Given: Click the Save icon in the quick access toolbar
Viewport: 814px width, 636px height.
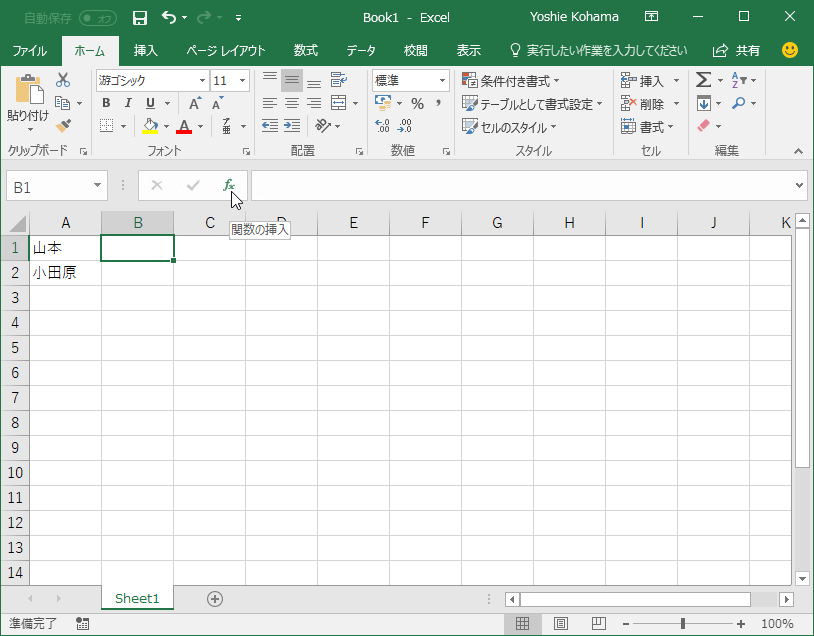Looking at the screenshot, I should [x=140, y=18].
